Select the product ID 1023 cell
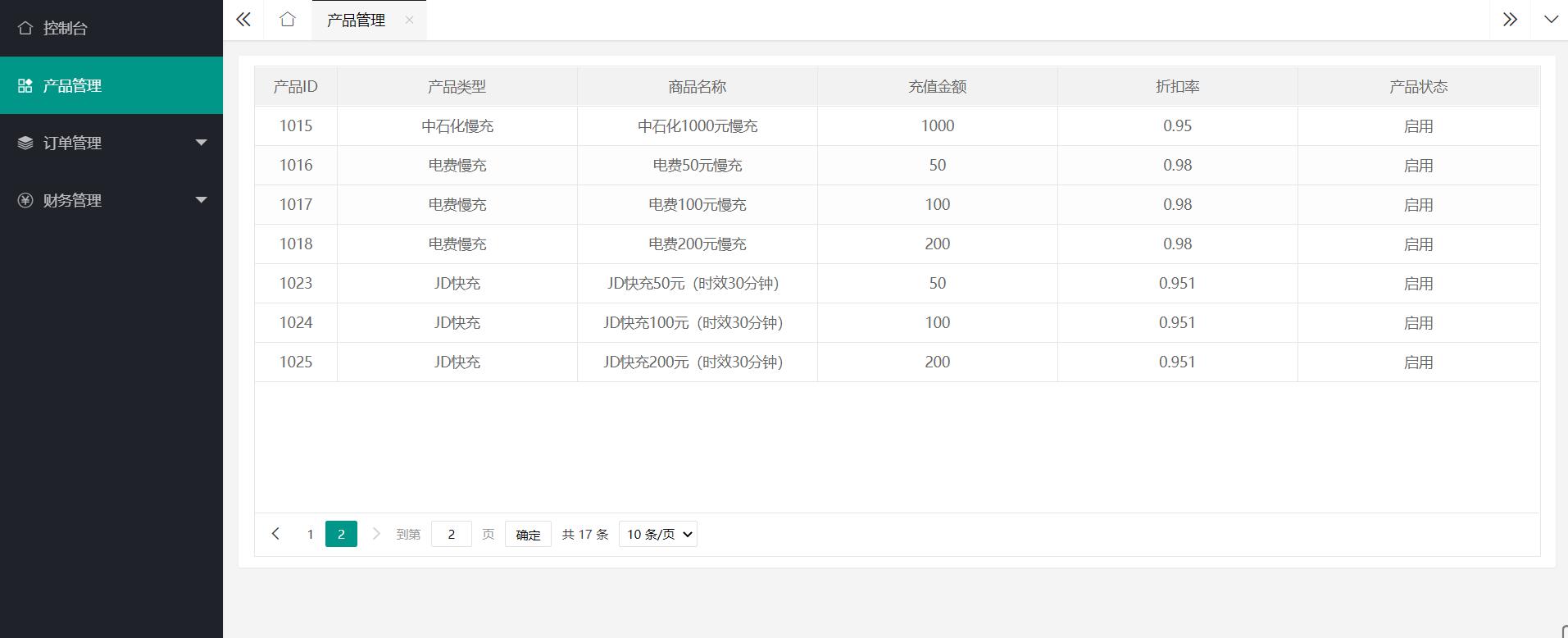The width and height of the screenshot is (1568, 638). point(296,283)
